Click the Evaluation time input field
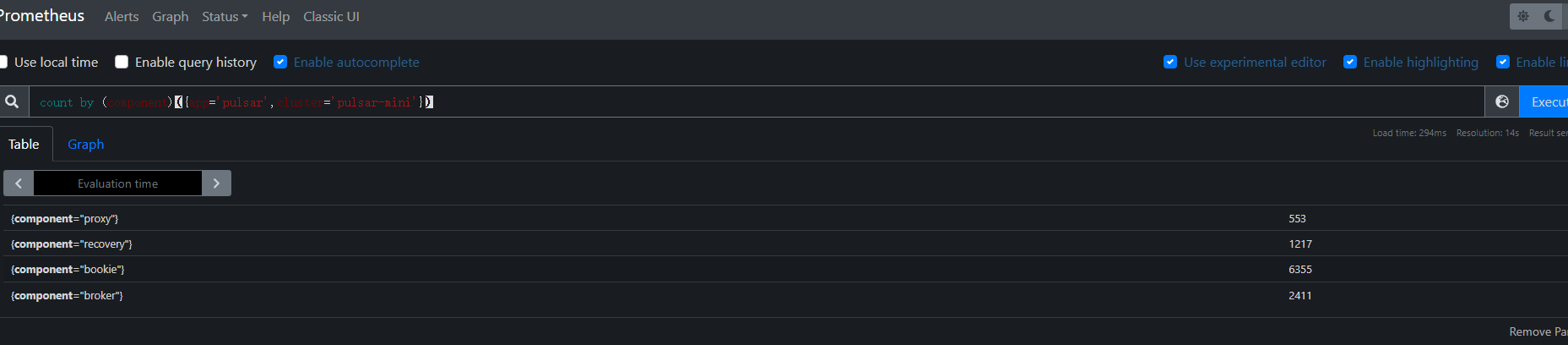The image size is (1568, 345). click(117, 183)
